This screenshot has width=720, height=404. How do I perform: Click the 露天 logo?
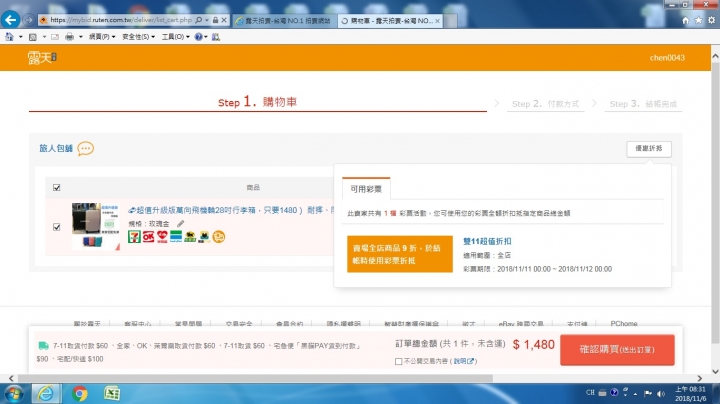point(42,58)
